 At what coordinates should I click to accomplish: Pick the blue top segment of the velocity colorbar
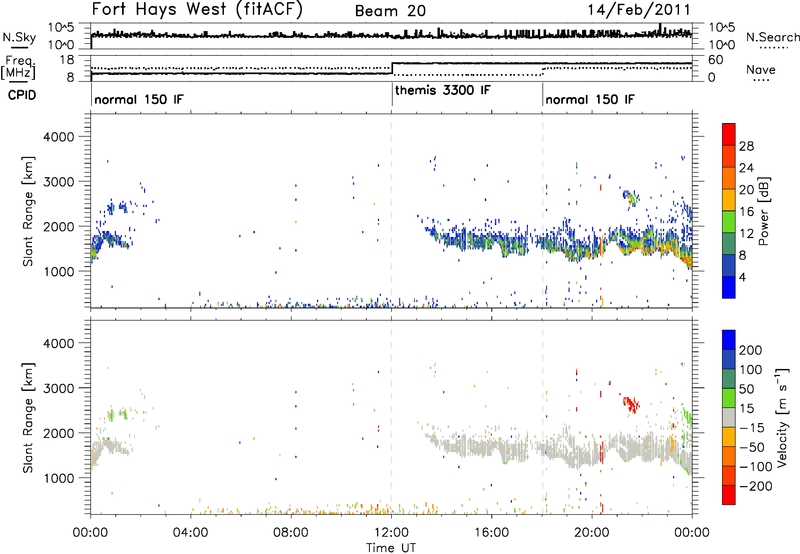[x=729, y=340]
